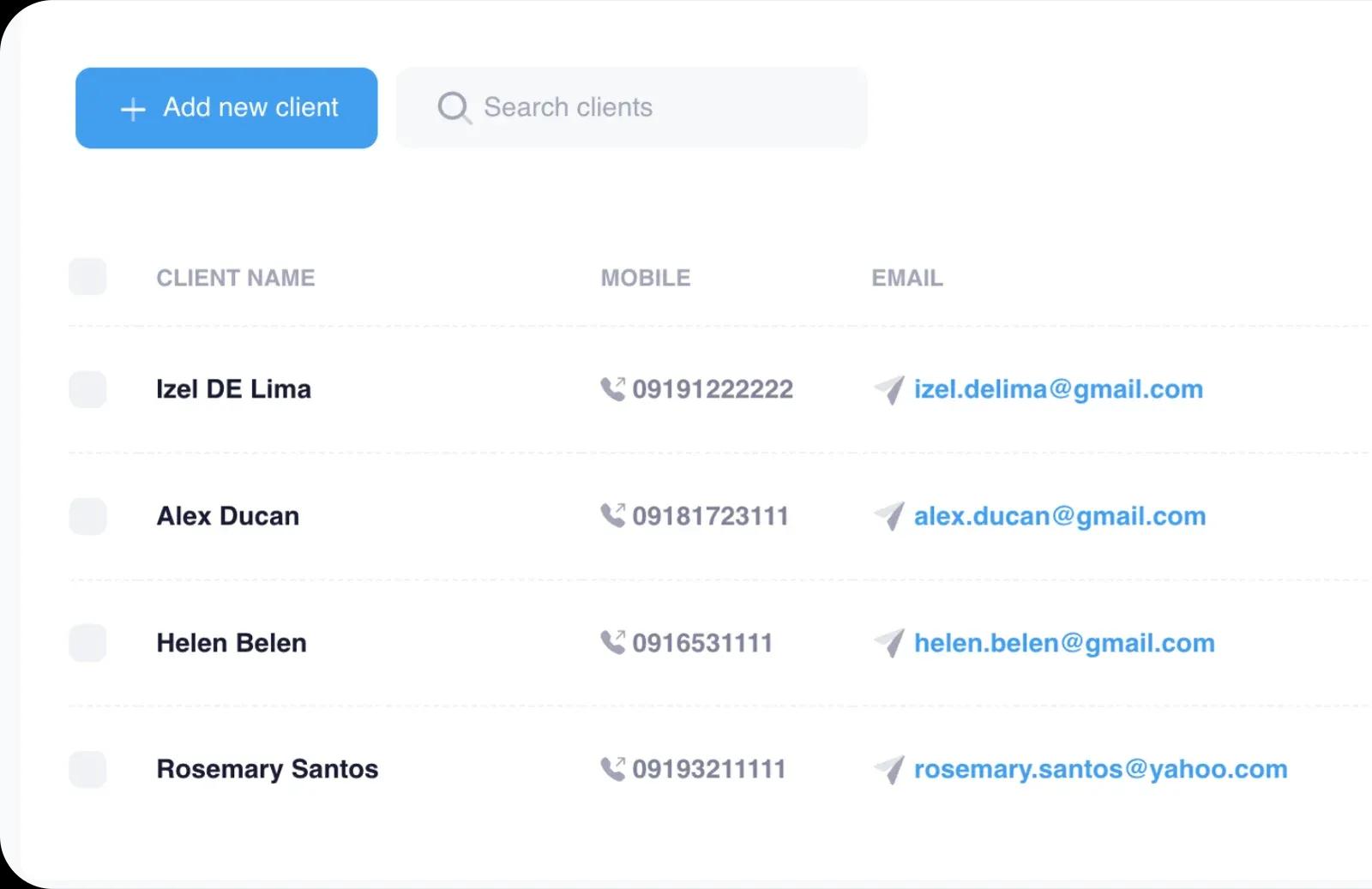The image size is (1372, 889).
Task: Select the checkbox next to Alex Ducan
Action: click(x=87, y=515)
